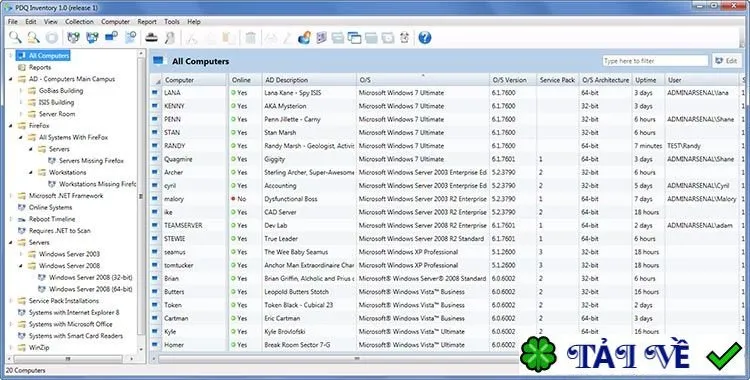Sort by the Online column header

[245, 80]
